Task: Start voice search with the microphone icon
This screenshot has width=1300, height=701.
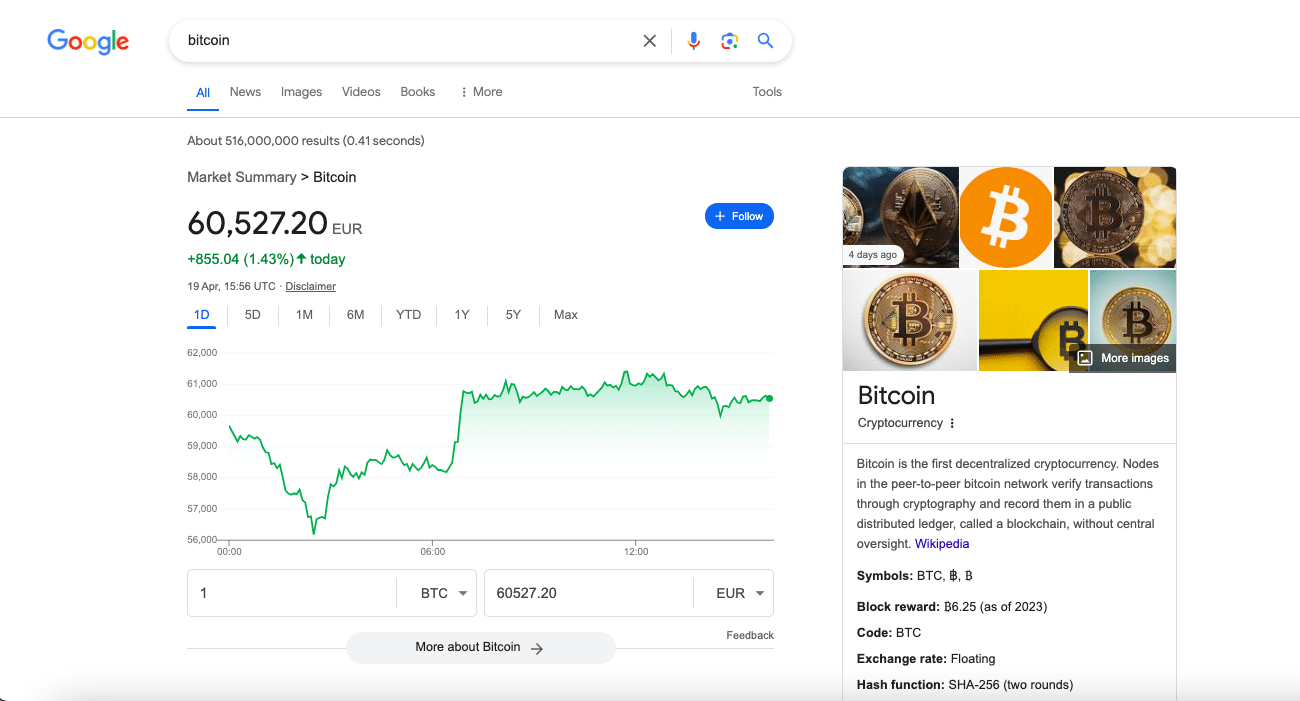Action: [693, 41]
